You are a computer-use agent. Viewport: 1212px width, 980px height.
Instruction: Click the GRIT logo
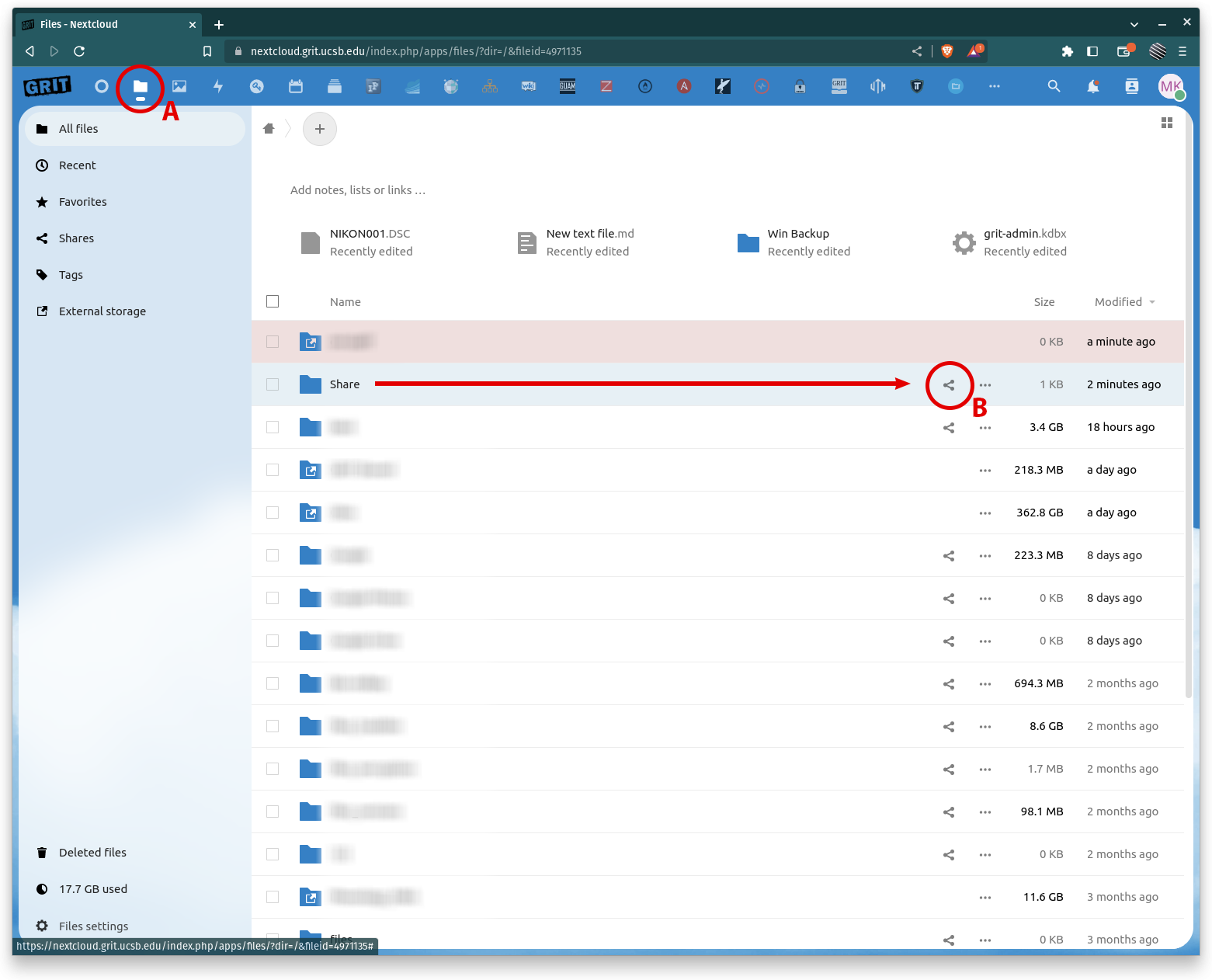coord(47,86)
